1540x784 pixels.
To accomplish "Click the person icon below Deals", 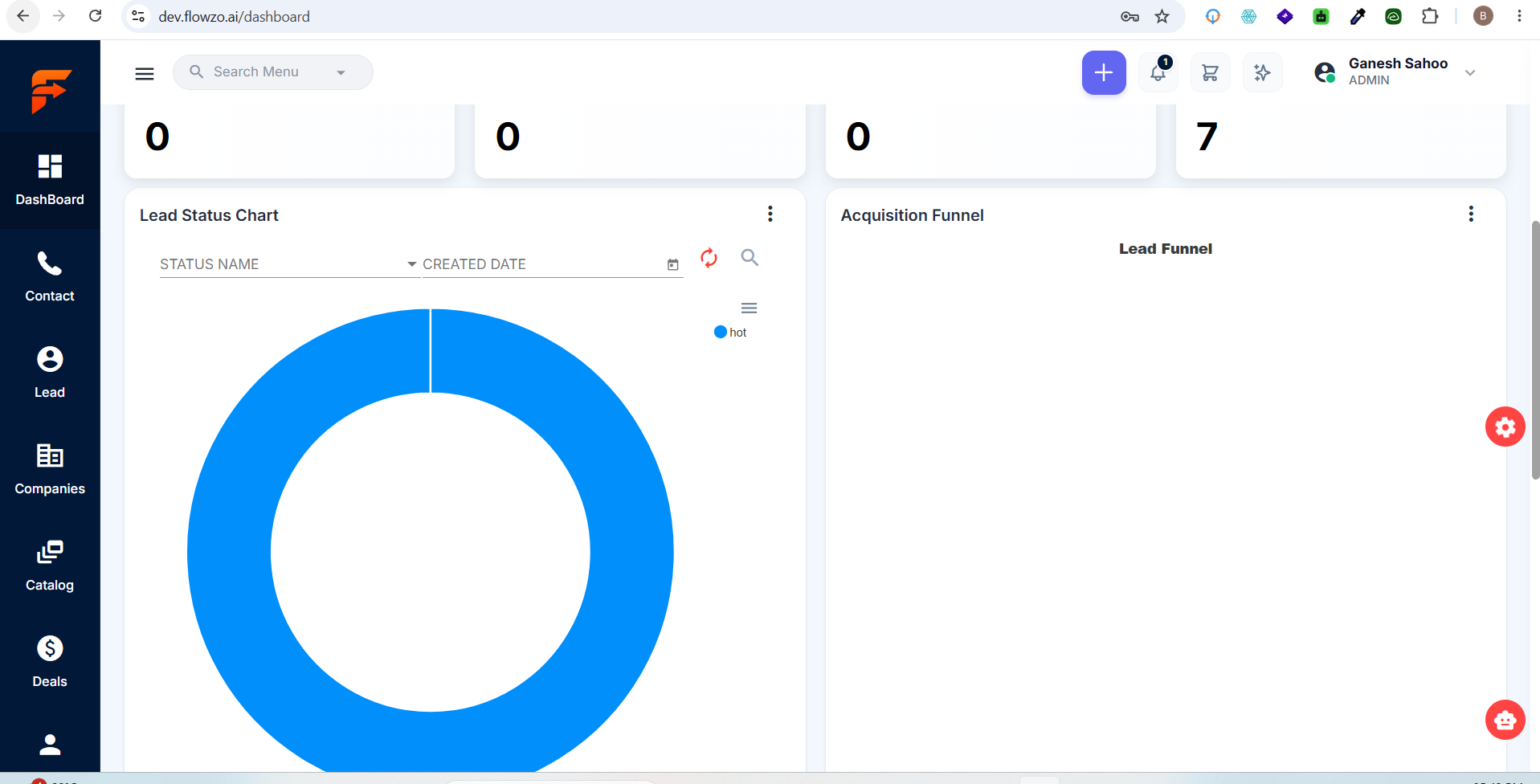I will pos(50,745).
